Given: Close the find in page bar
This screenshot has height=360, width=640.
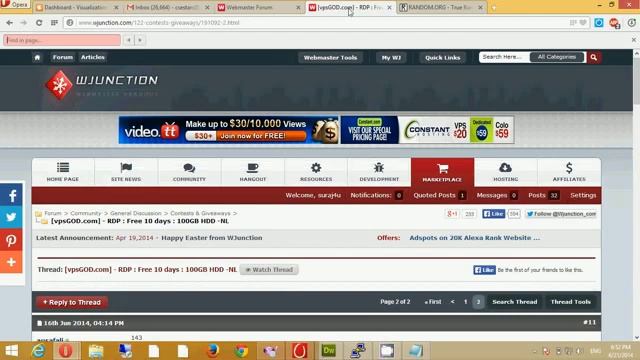Looking at the screenshot, I should coord(633,40).
